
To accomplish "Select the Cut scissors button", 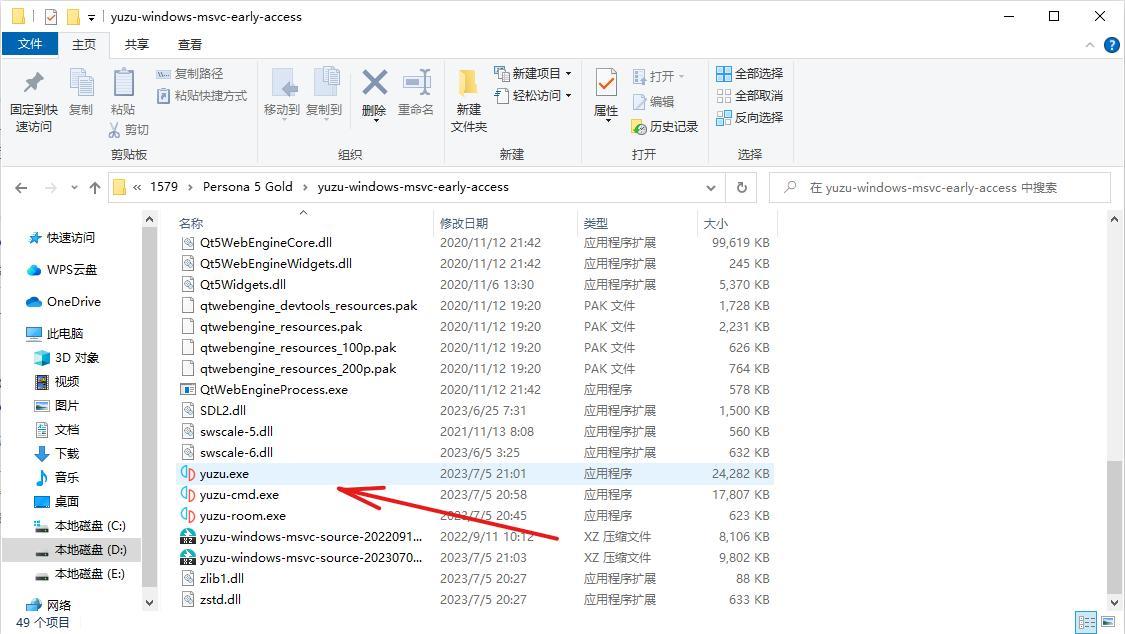I will coord(128,130).
